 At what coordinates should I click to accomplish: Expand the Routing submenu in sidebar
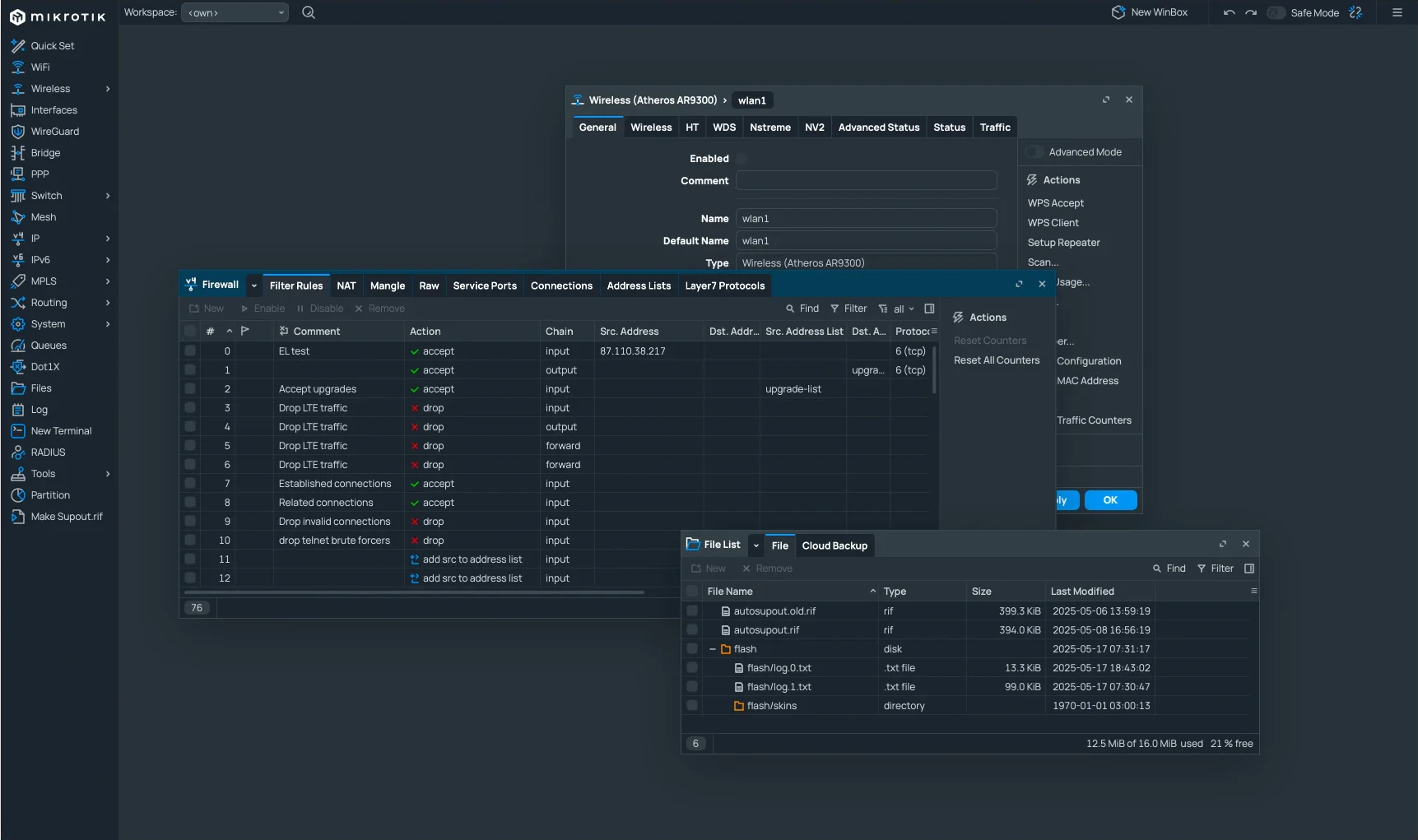click(x=108, y=303)
